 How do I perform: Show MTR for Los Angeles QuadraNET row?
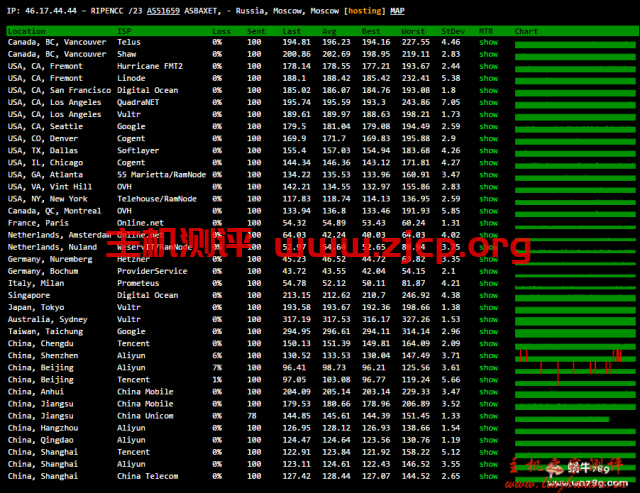489,102
